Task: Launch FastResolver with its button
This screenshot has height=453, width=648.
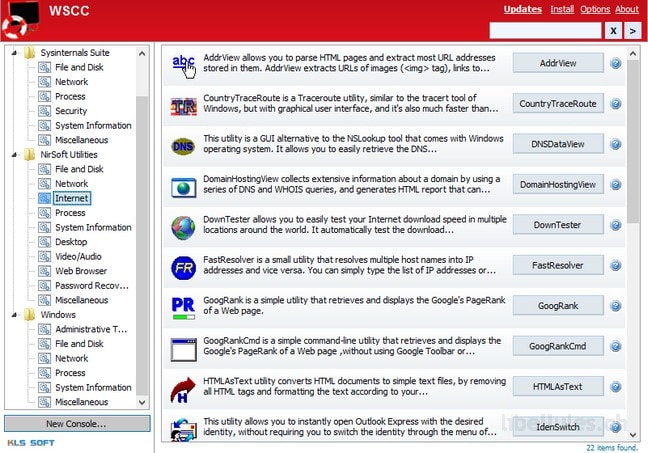Action: pyautogui.click(x=558, y=265)
